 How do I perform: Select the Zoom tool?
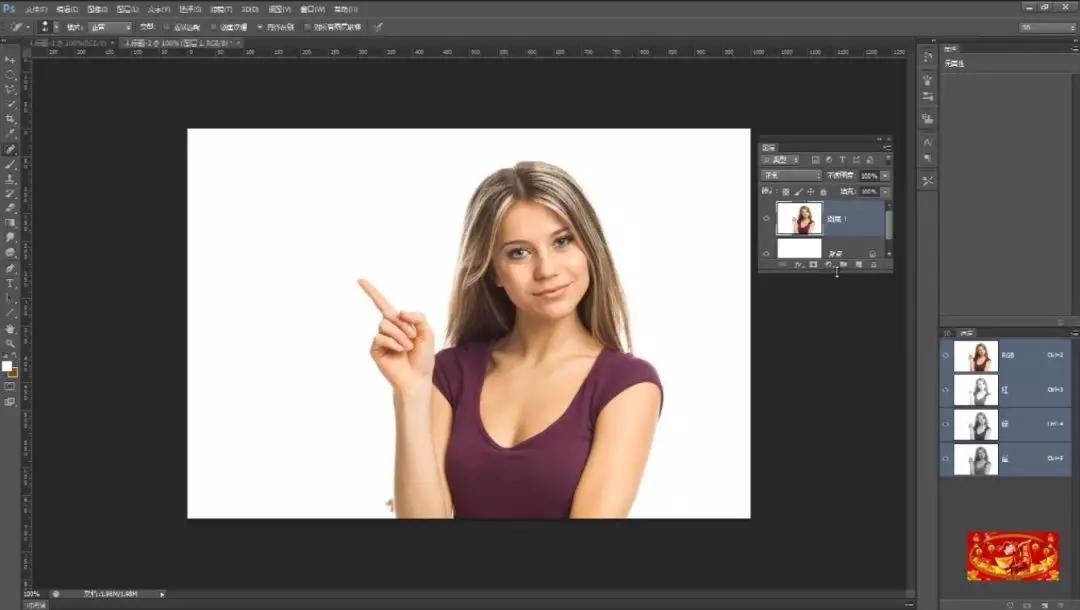point(10,344)
